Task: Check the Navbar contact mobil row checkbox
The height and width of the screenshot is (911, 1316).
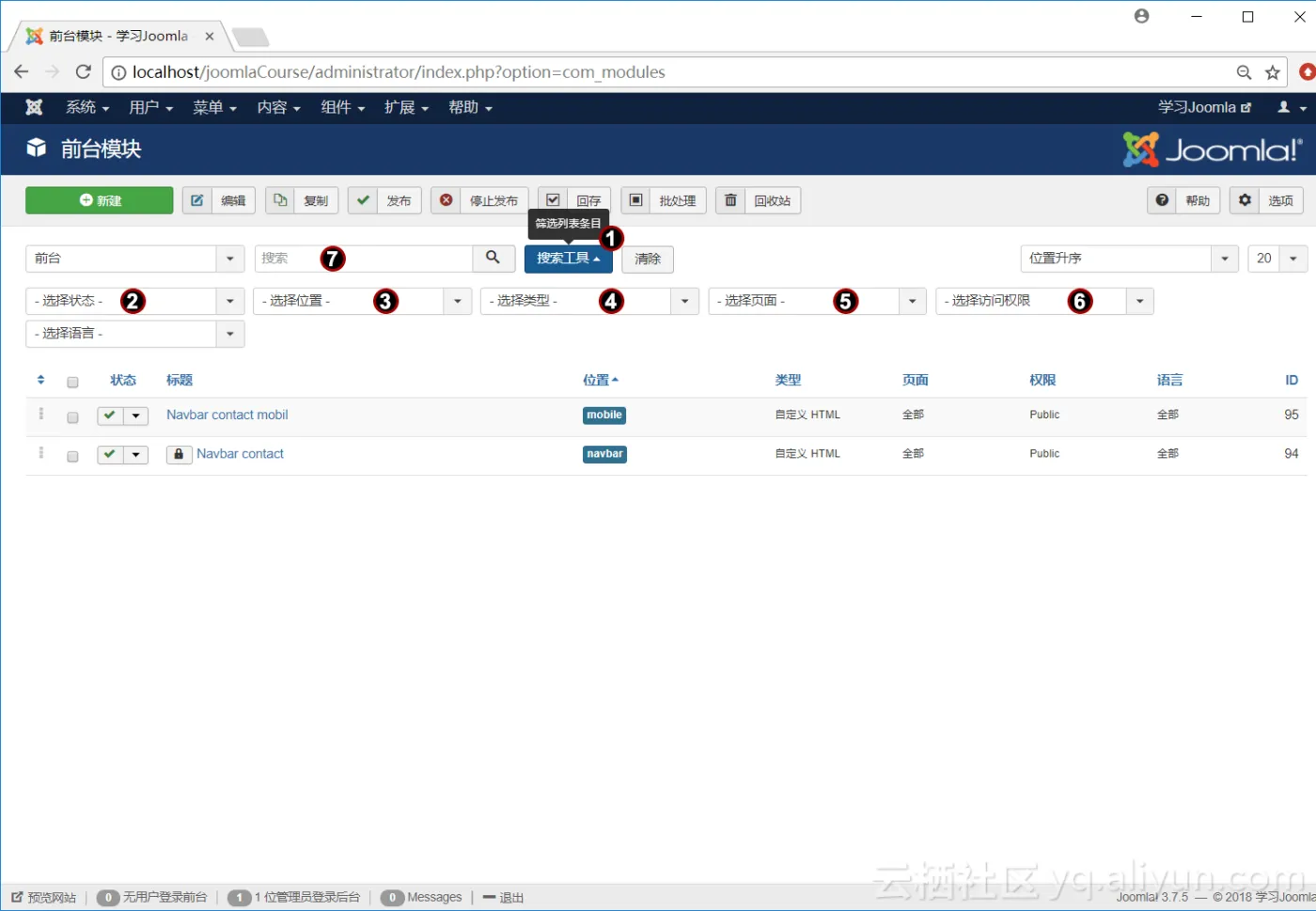Action: coord(72,417)
